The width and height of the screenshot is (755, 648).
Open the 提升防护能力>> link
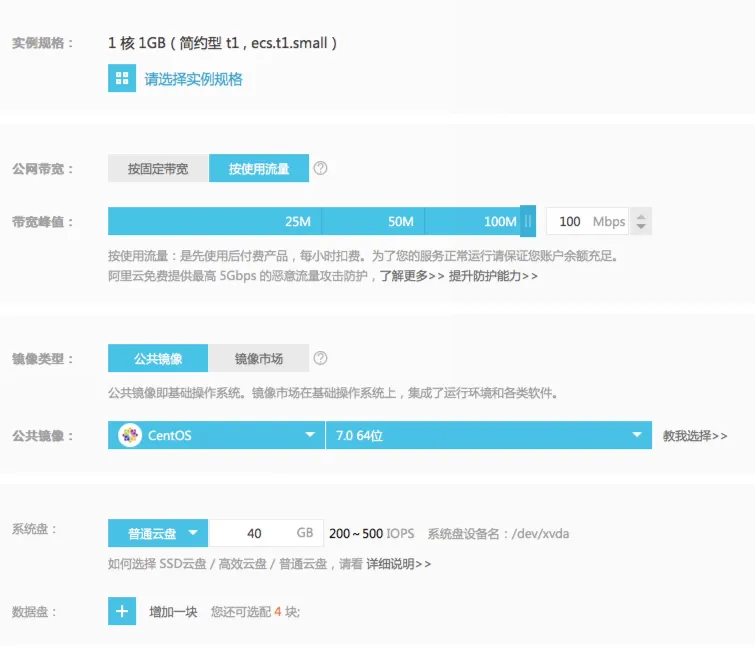pyautogui.click(x=493, y=276)
